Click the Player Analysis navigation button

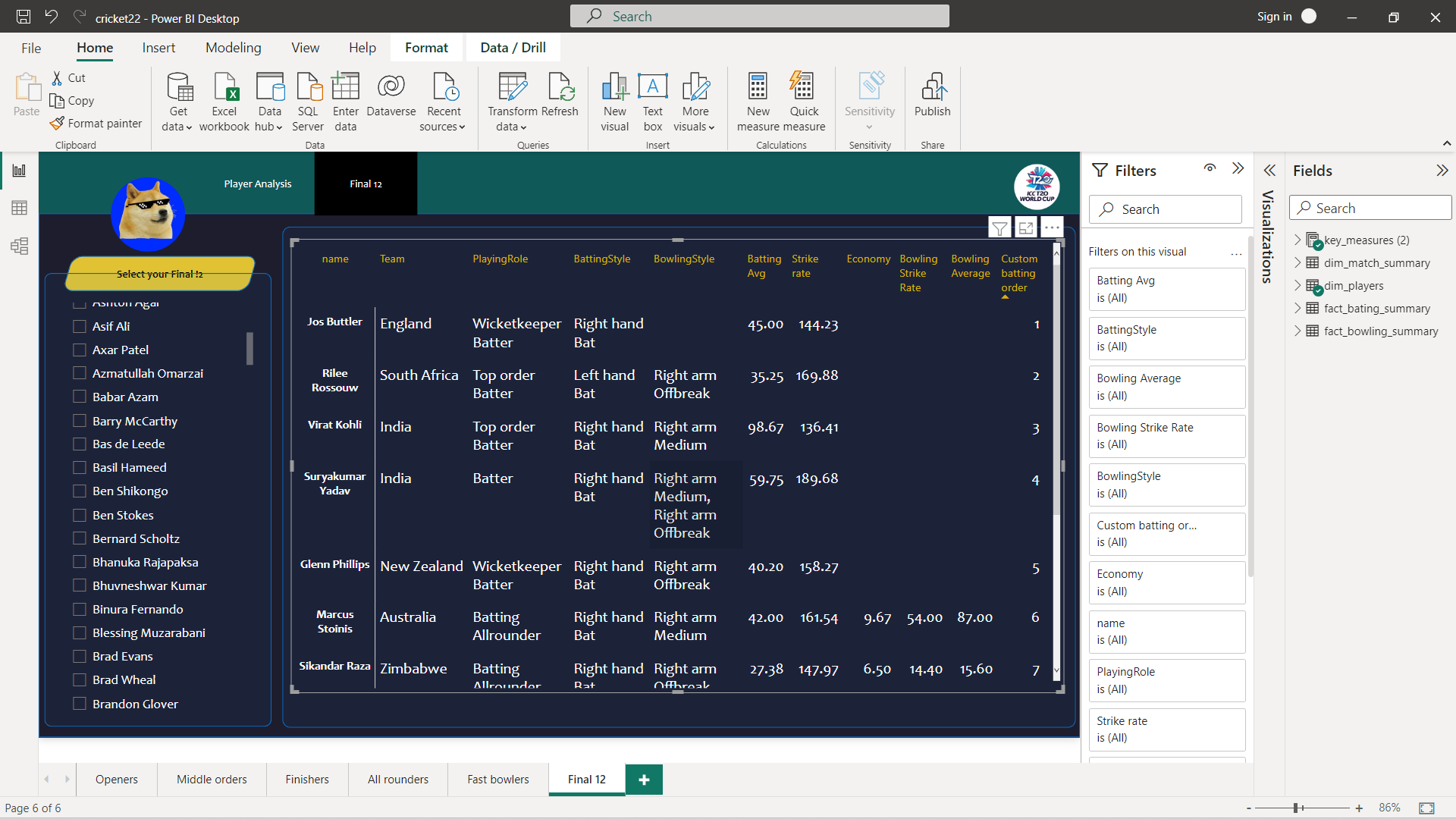[x=258, y=184]
